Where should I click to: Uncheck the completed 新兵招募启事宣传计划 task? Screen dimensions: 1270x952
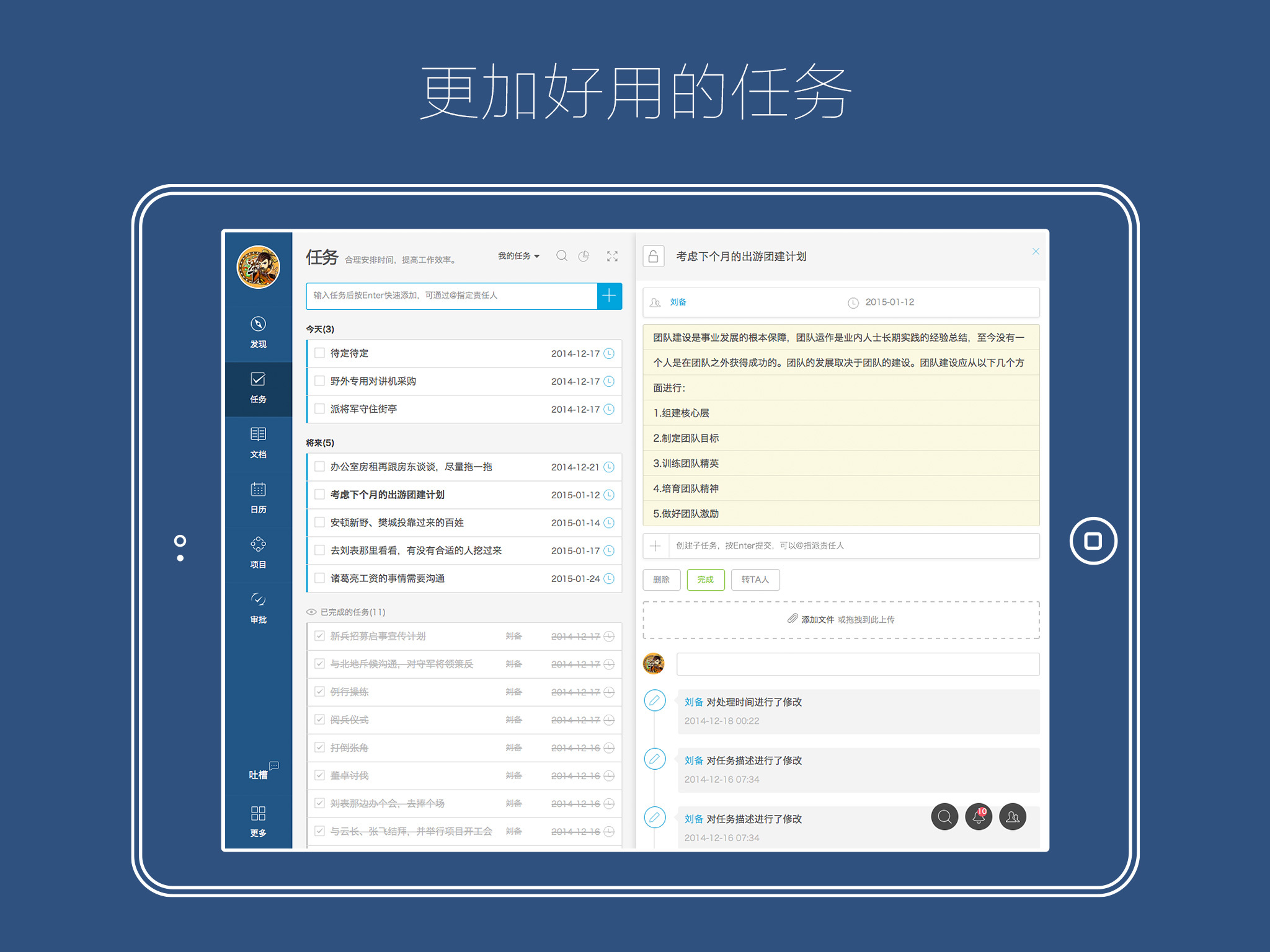click(x=319, y=635)
